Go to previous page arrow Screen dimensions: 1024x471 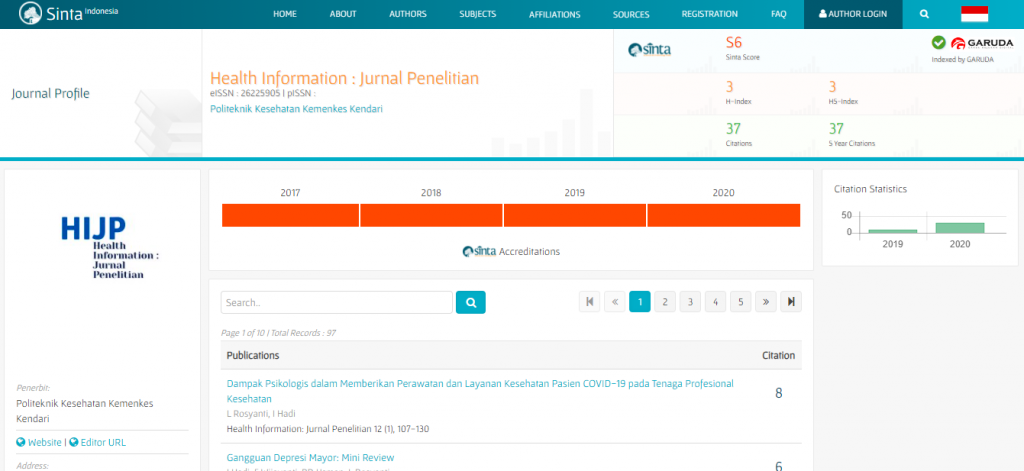pos(615,302)
